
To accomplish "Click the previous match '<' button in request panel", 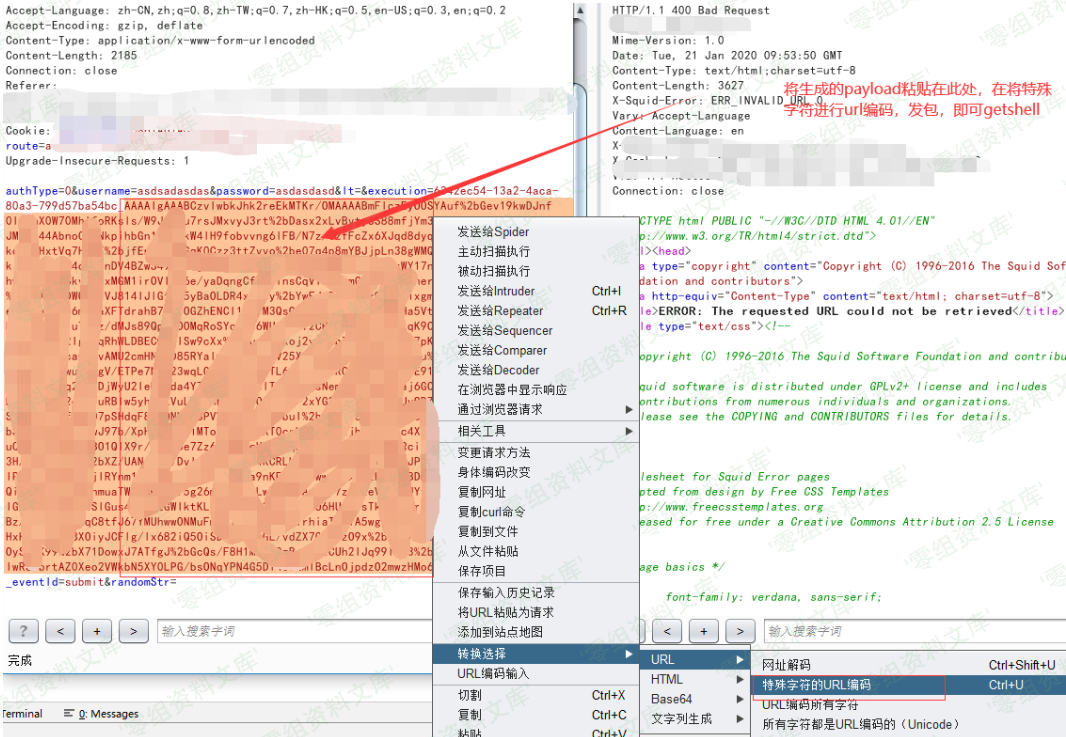I will pyautogui.click(x=60, y=631).
